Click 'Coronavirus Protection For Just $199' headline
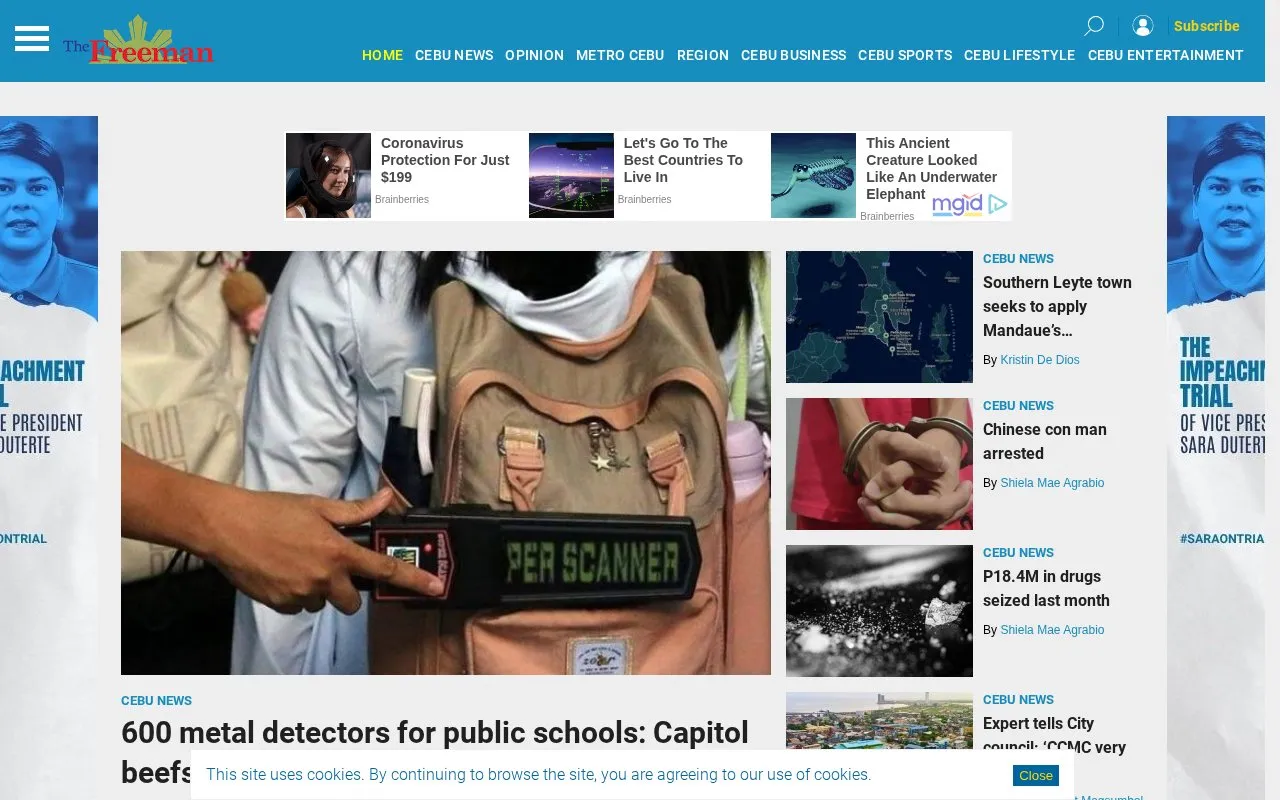The image size is (1280, 800). point(445,160)
